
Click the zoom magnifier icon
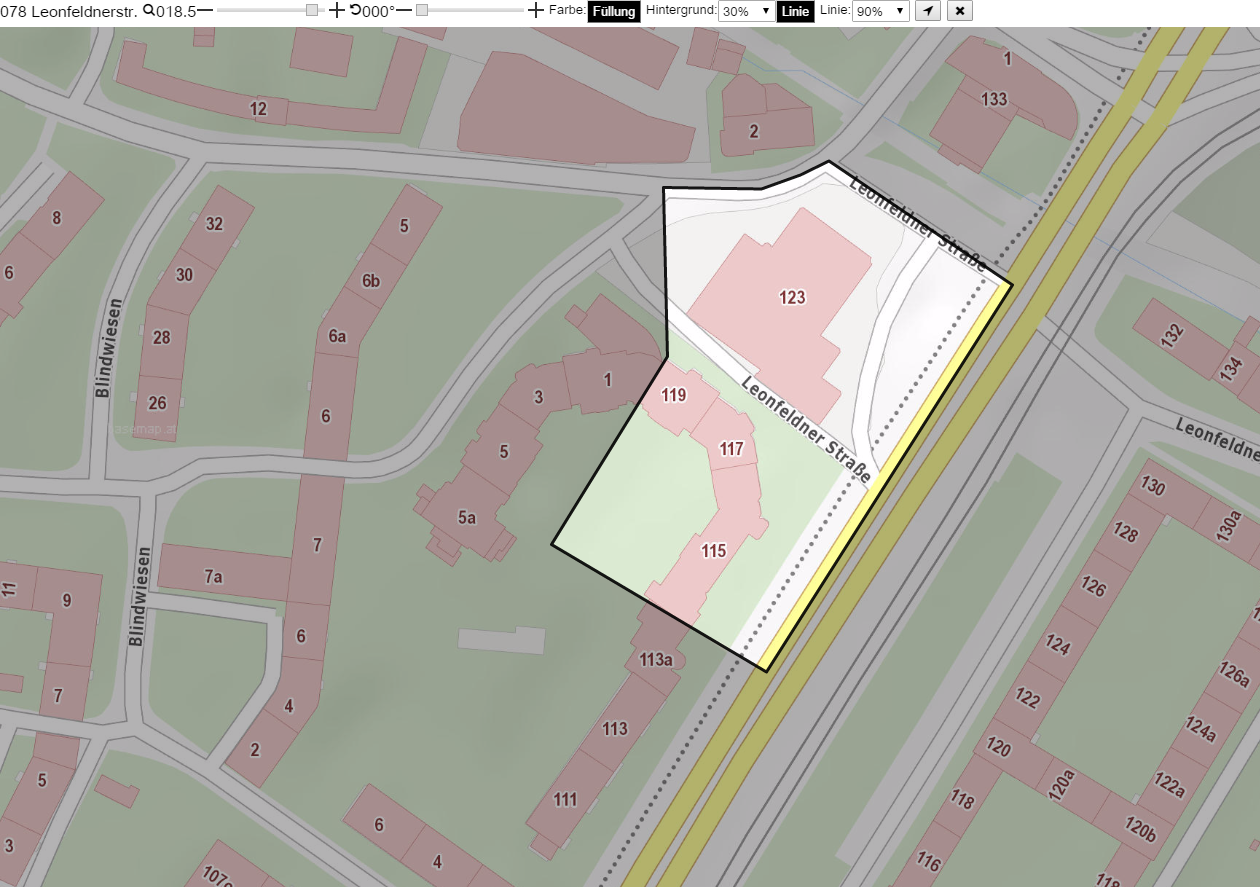(x=149, y=11)
